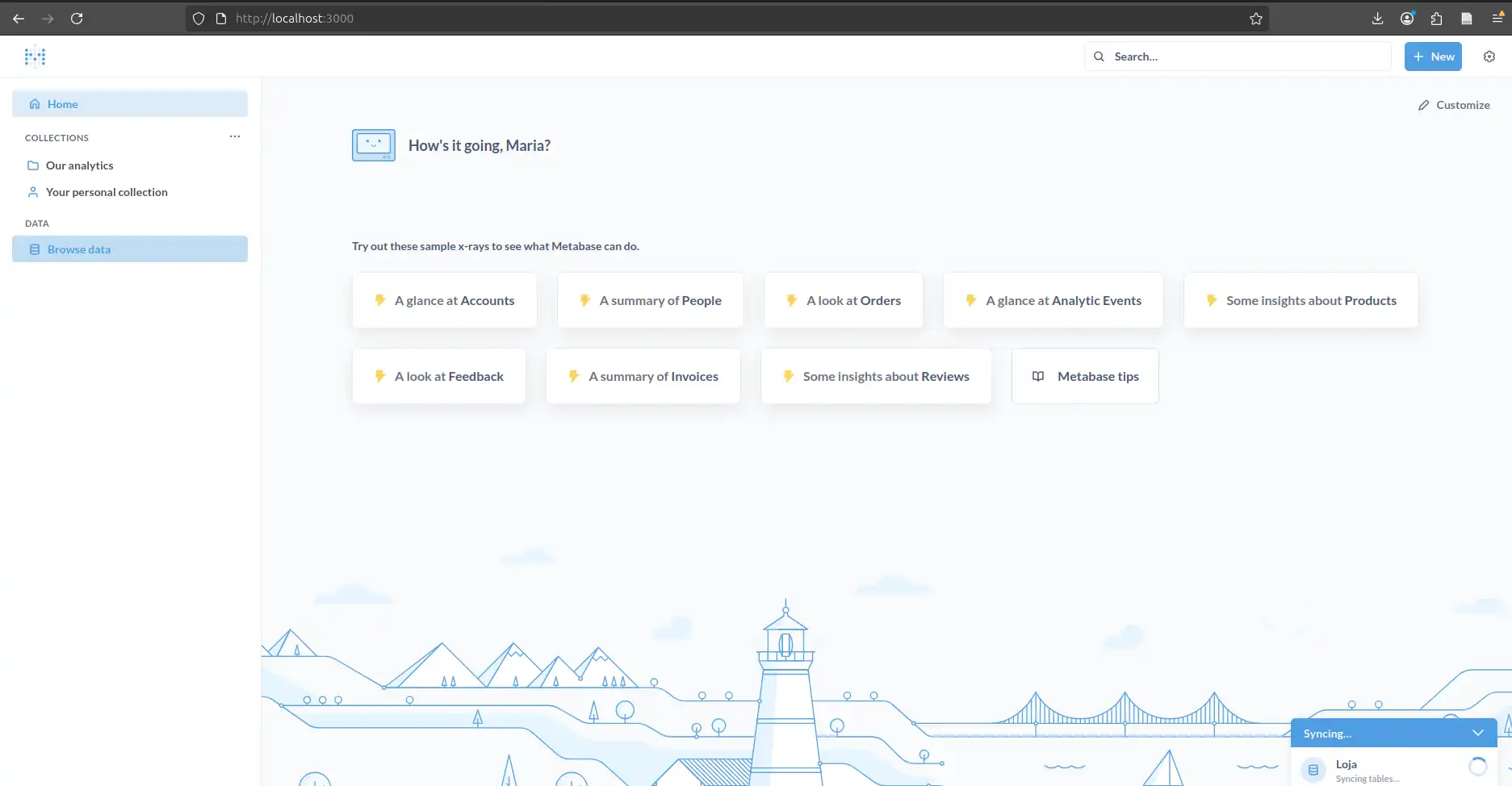
Task: Open the browser hamburger menu
Action: (1497, 18)
